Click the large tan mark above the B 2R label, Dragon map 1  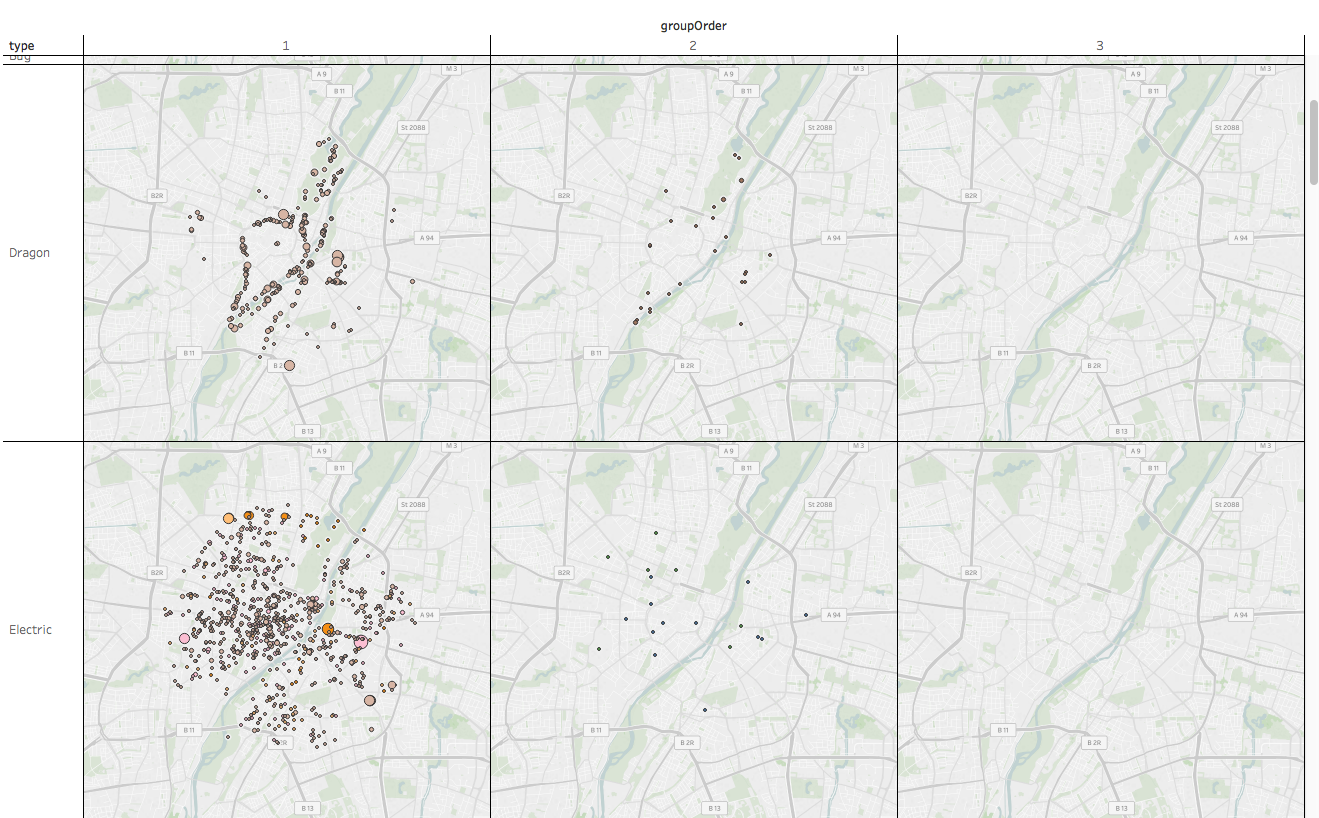click(x=289, y=366)
